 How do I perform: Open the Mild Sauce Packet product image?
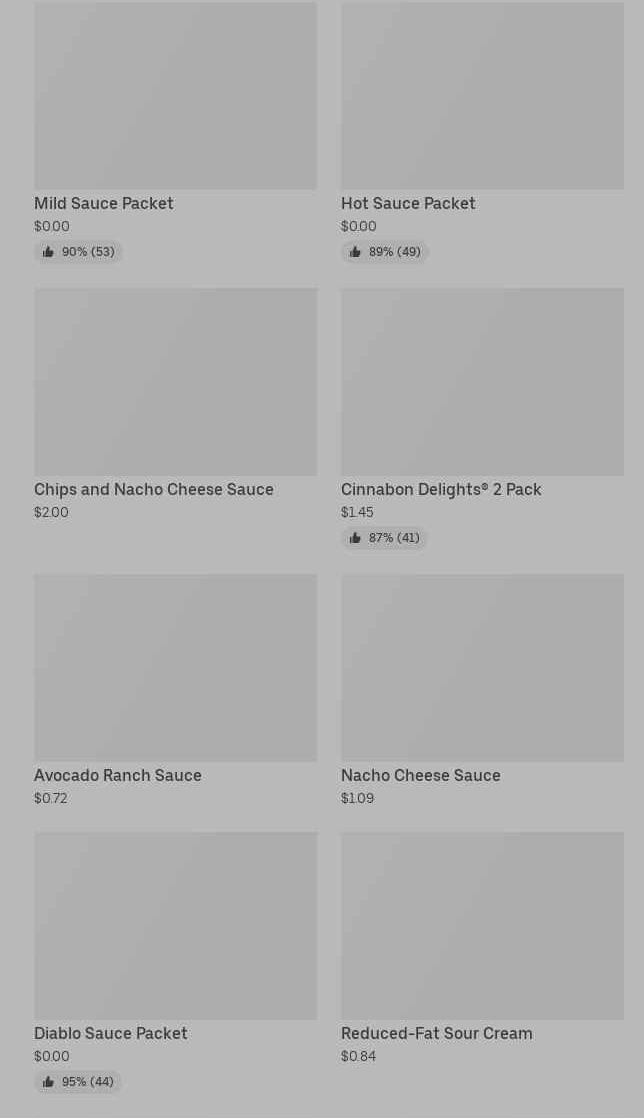[175, 95]
